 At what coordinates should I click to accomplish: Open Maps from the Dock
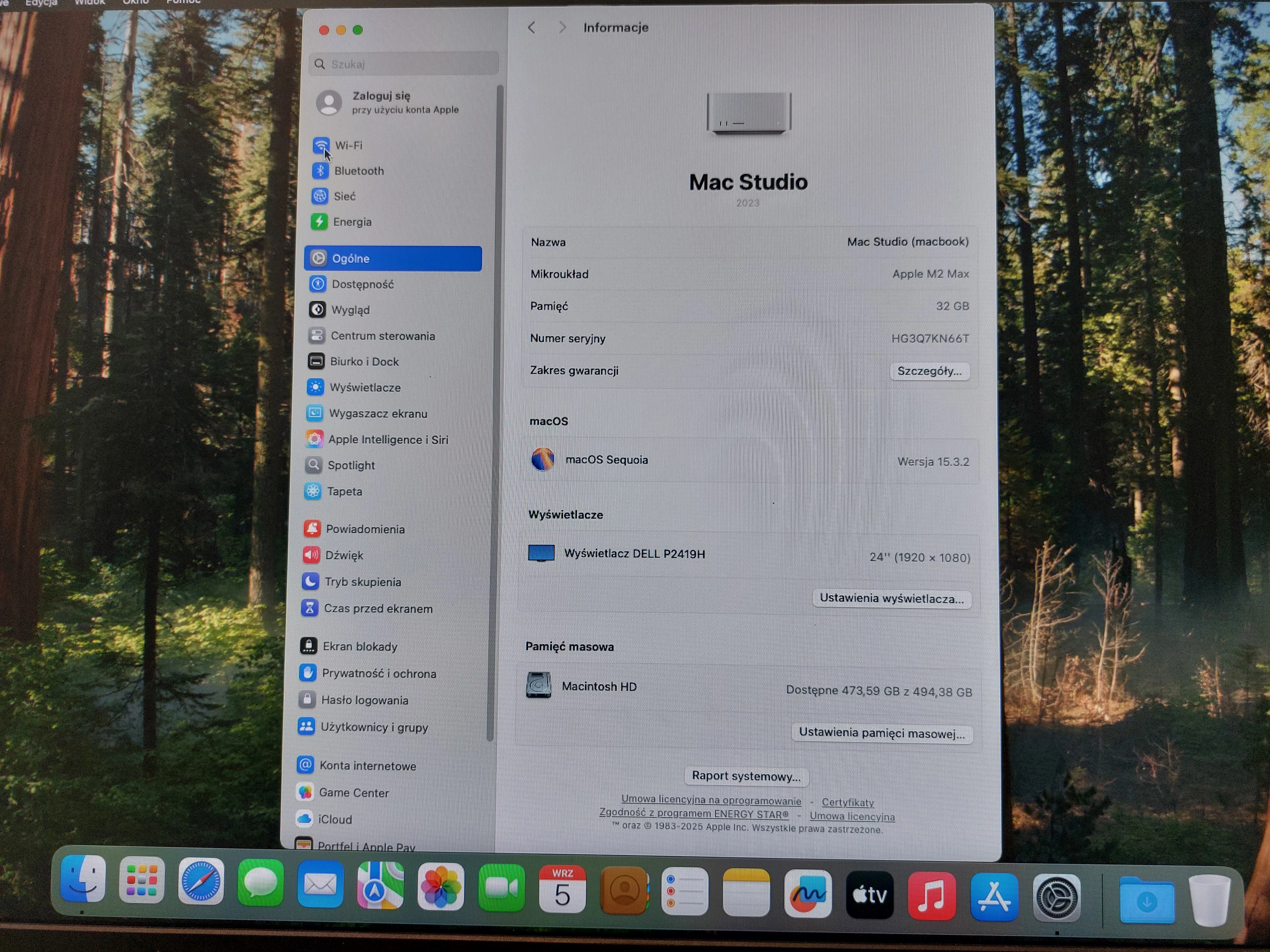(x=380, y=886)
